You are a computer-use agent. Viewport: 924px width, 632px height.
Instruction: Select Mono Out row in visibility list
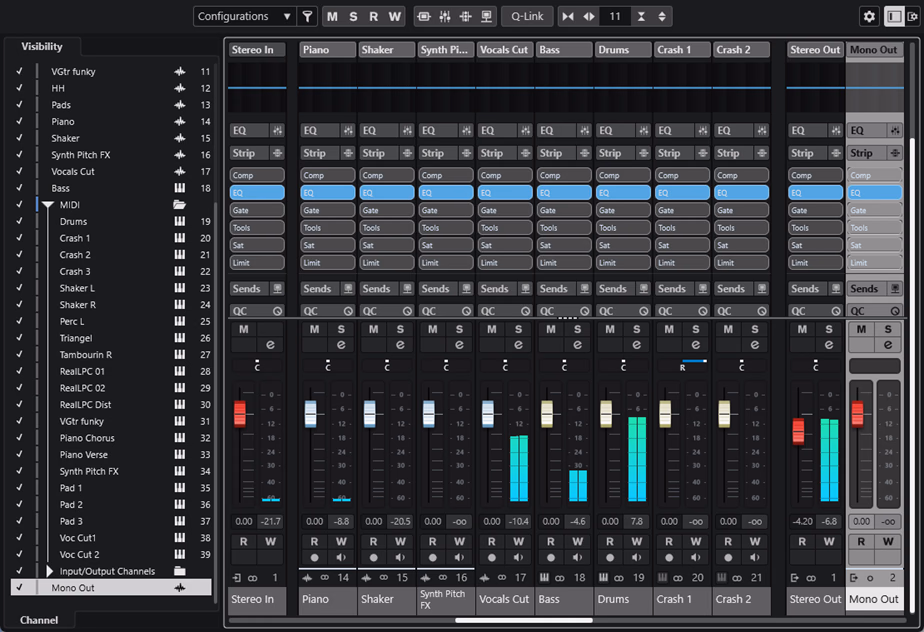[111, 587]
